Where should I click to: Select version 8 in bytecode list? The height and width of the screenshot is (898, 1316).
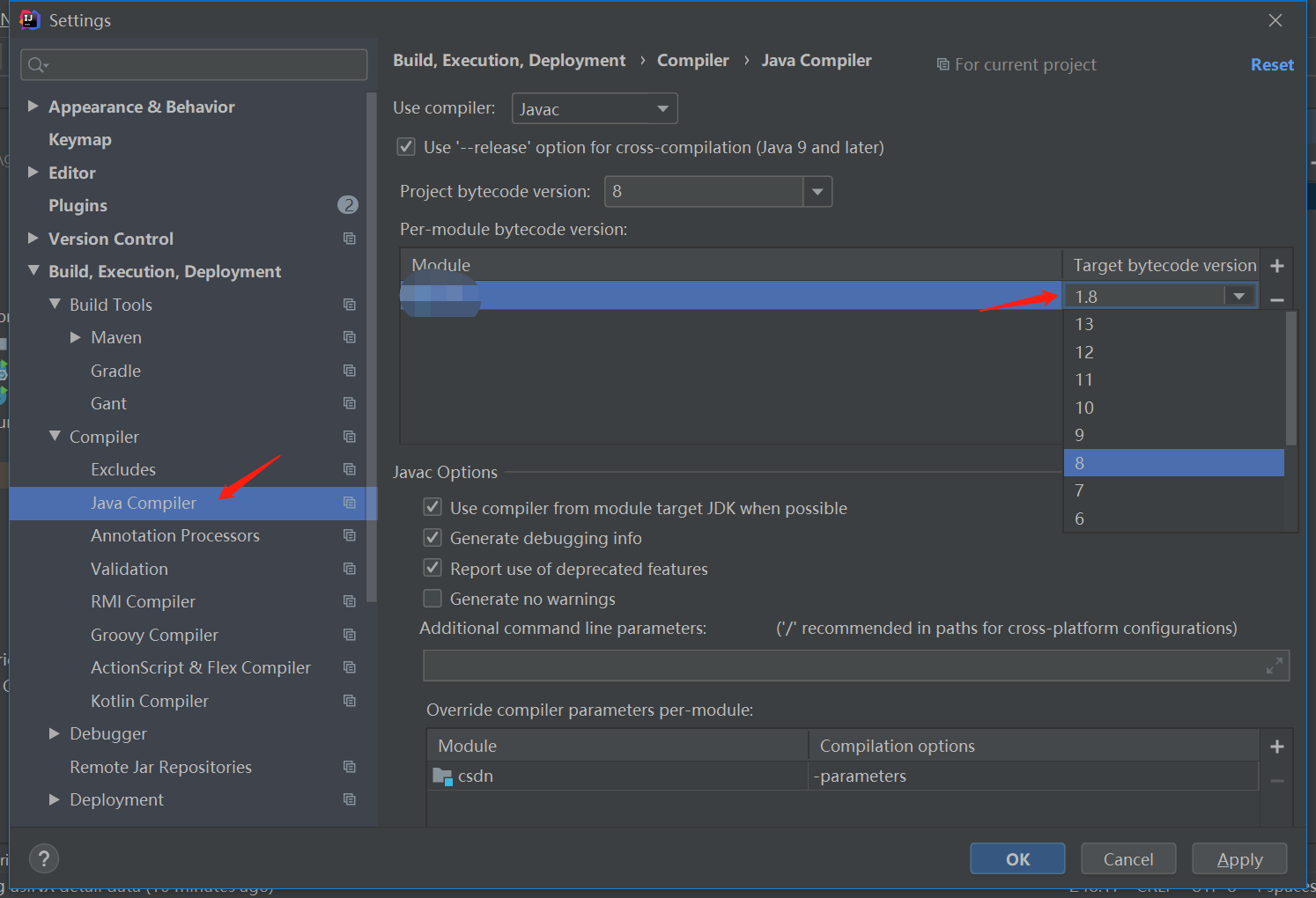pyautogui.click(x=1174, y=463)
